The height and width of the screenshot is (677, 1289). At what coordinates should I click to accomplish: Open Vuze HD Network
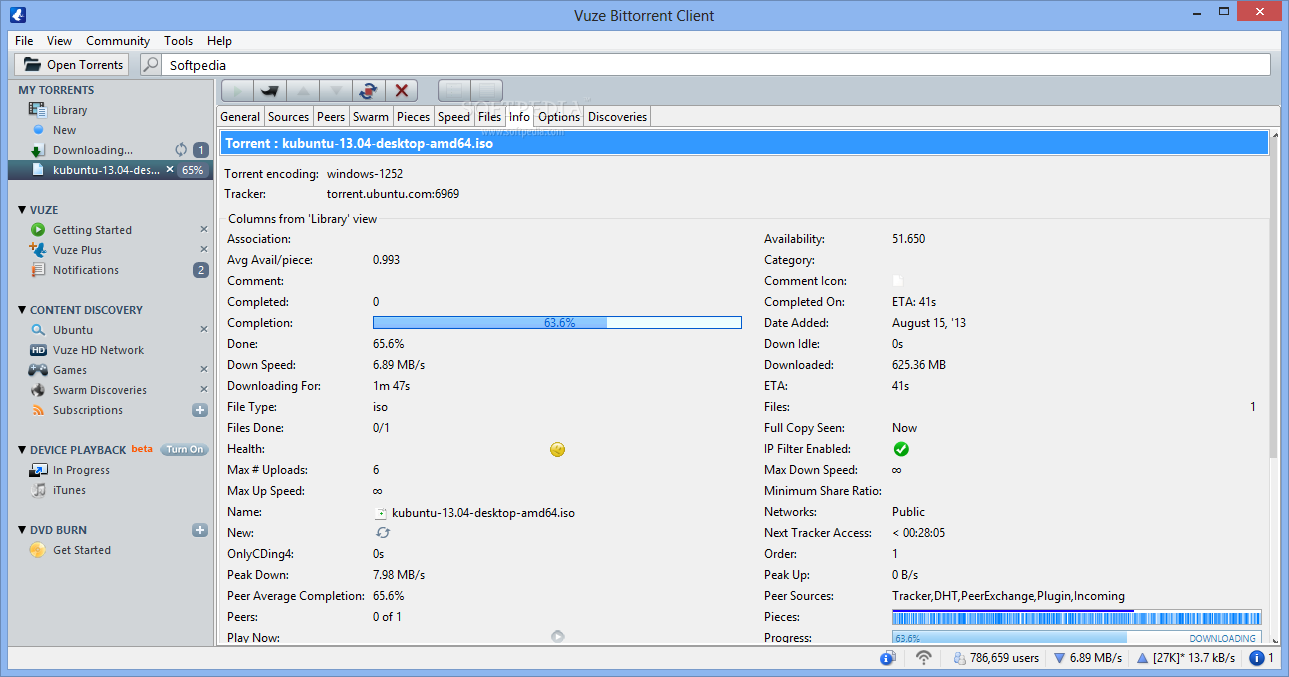pyautogui.click(x=98, y=350)
